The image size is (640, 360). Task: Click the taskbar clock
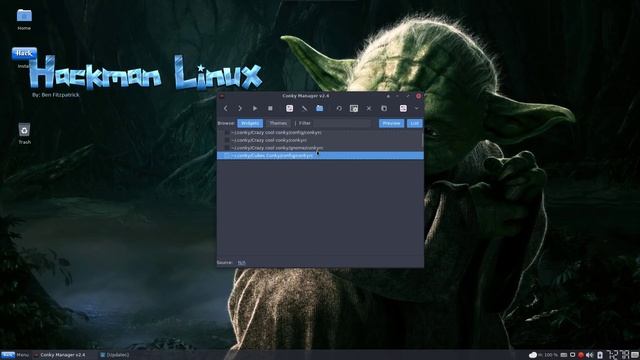[618, 355]
